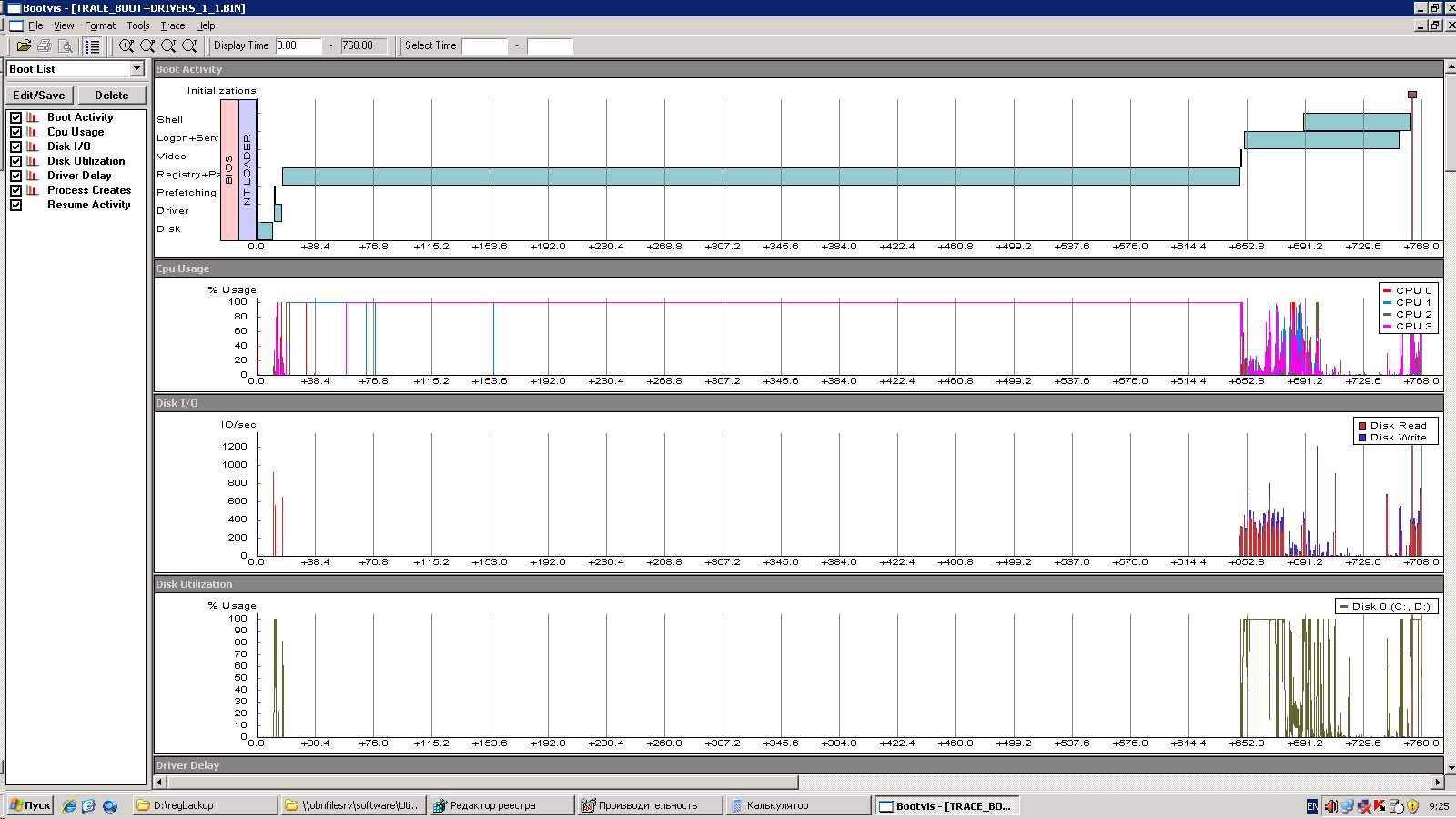Click the first Select Time input field
1456x819 pixels.
(484, 45)
